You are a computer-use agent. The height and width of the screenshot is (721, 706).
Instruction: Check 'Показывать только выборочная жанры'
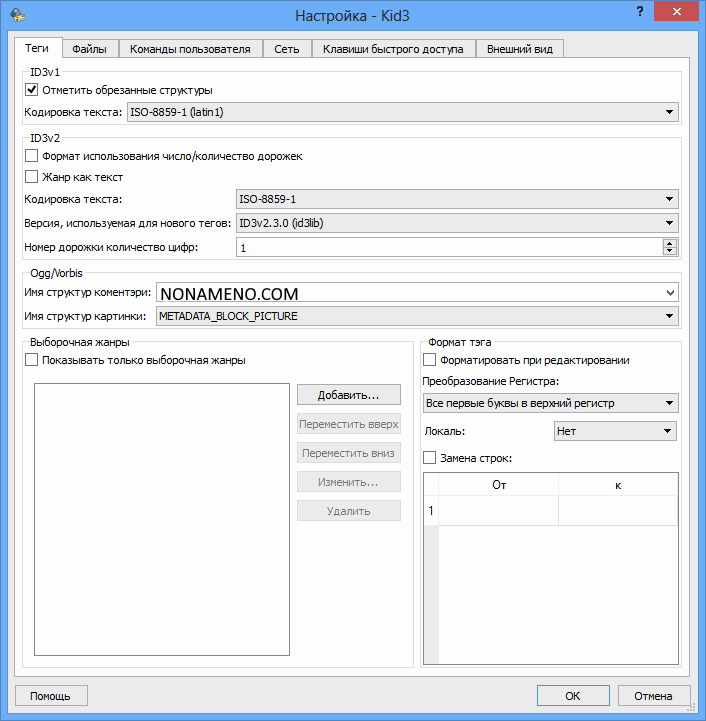(x=32, y=360)
